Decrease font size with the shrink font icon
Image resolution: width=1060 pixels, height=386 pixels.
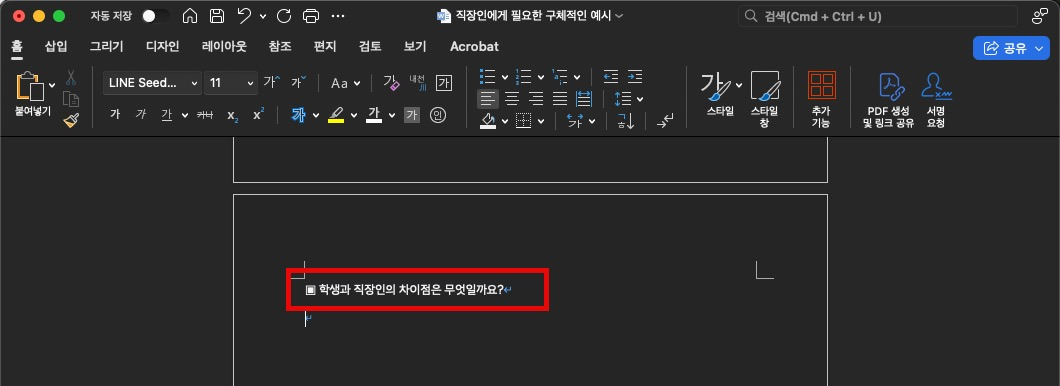click(298, 82)
